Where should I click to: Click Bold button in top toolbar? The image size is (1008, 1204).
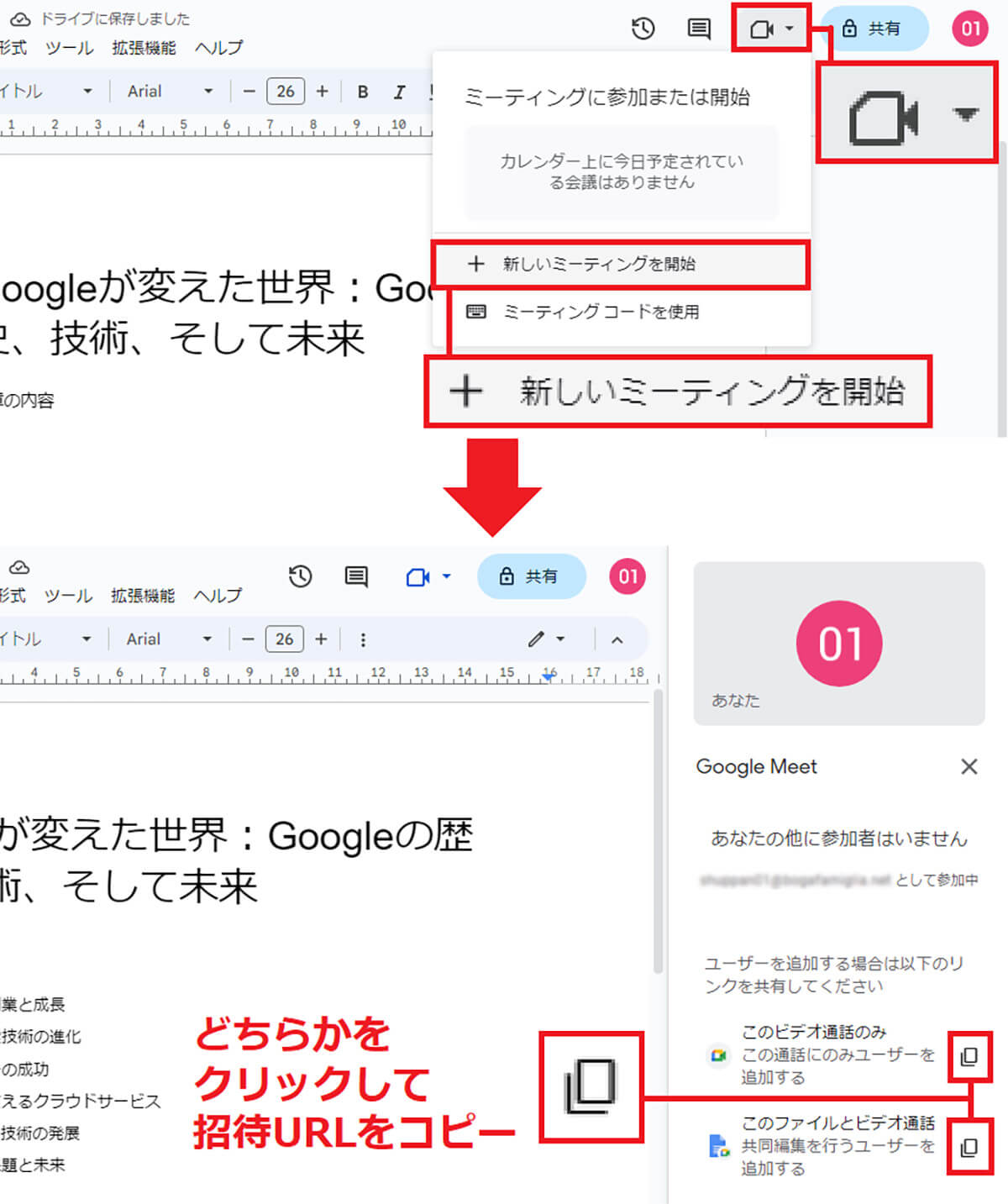[x=363, y=92]
